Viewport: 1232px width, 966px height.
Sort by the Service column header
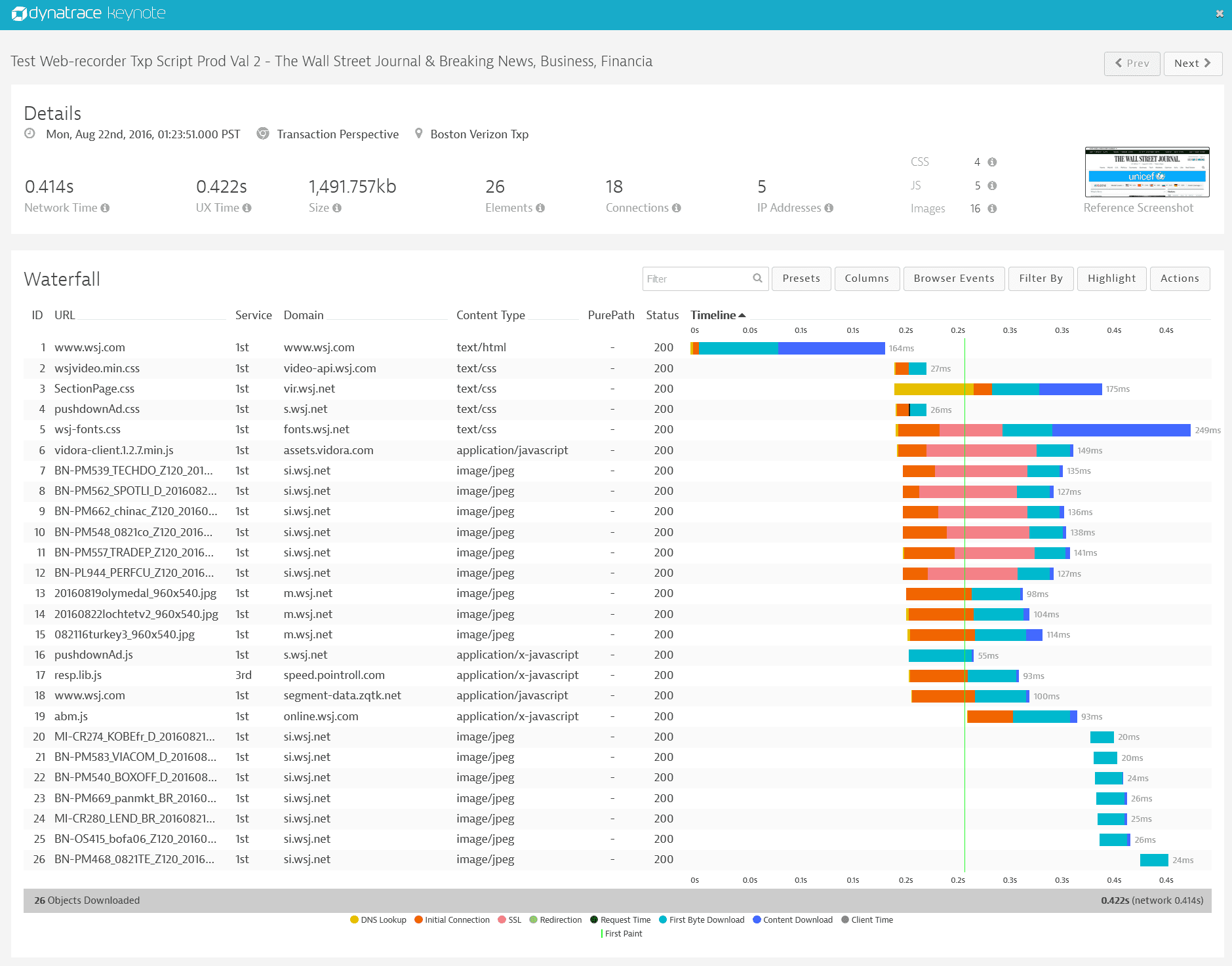tap(254, 315)
